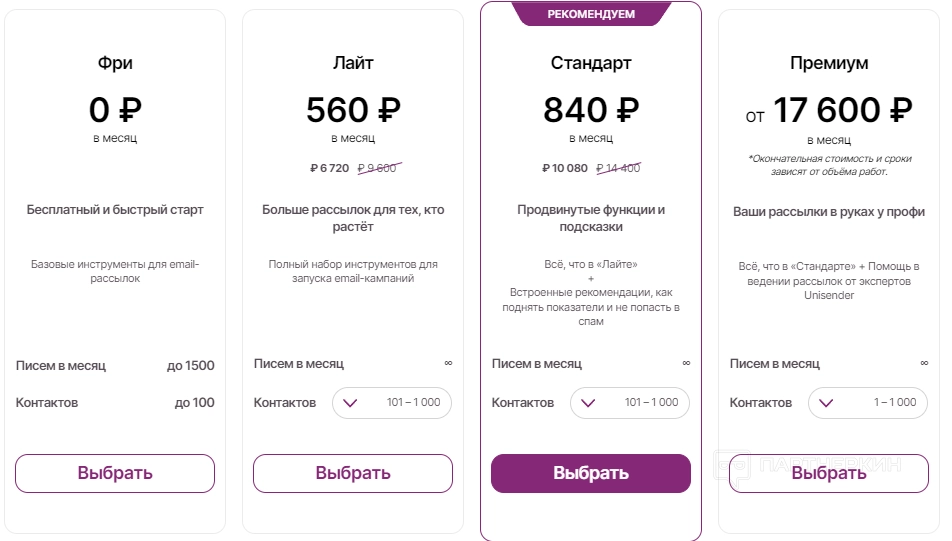
Task: Click the crossed-out ₽ 14 400 price
Action: [x=618, y=168]
